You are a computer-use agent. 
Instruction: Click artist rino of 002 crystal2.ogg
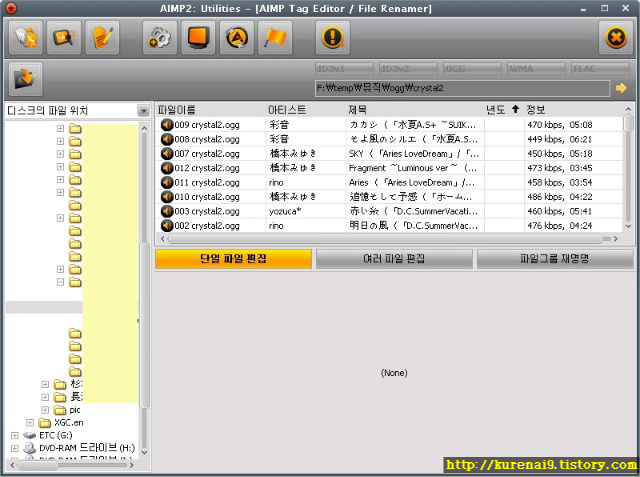[x=276, y=226]
